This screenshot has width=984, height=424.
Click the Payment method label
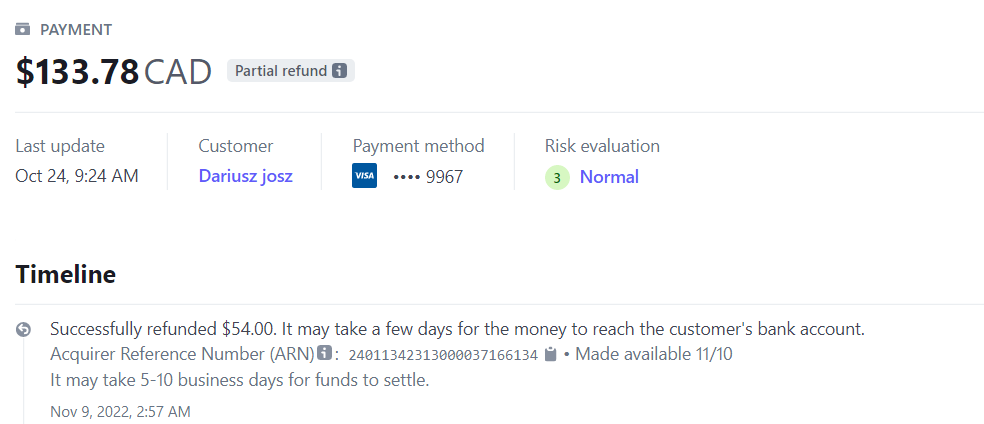click(x=418, y=146)
